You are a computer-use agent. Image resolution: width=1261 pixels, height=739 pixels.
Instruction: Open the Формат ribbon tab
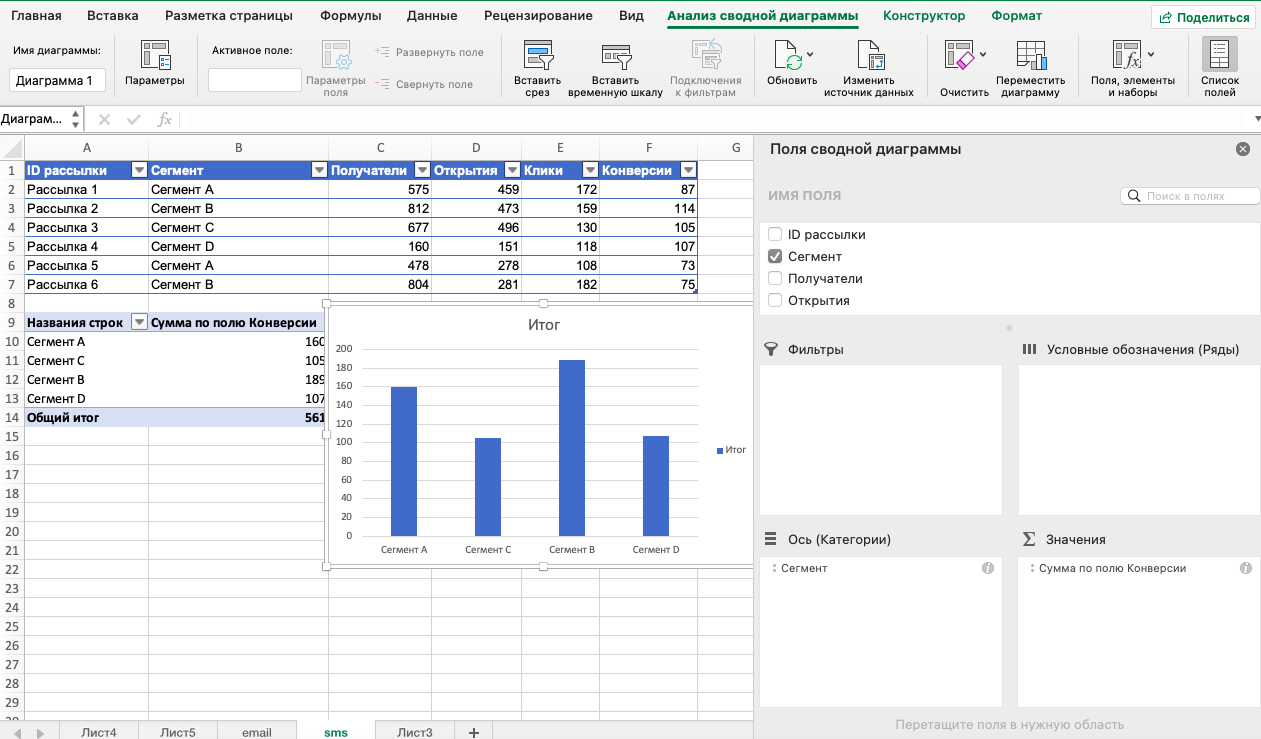click(1016, 16)
